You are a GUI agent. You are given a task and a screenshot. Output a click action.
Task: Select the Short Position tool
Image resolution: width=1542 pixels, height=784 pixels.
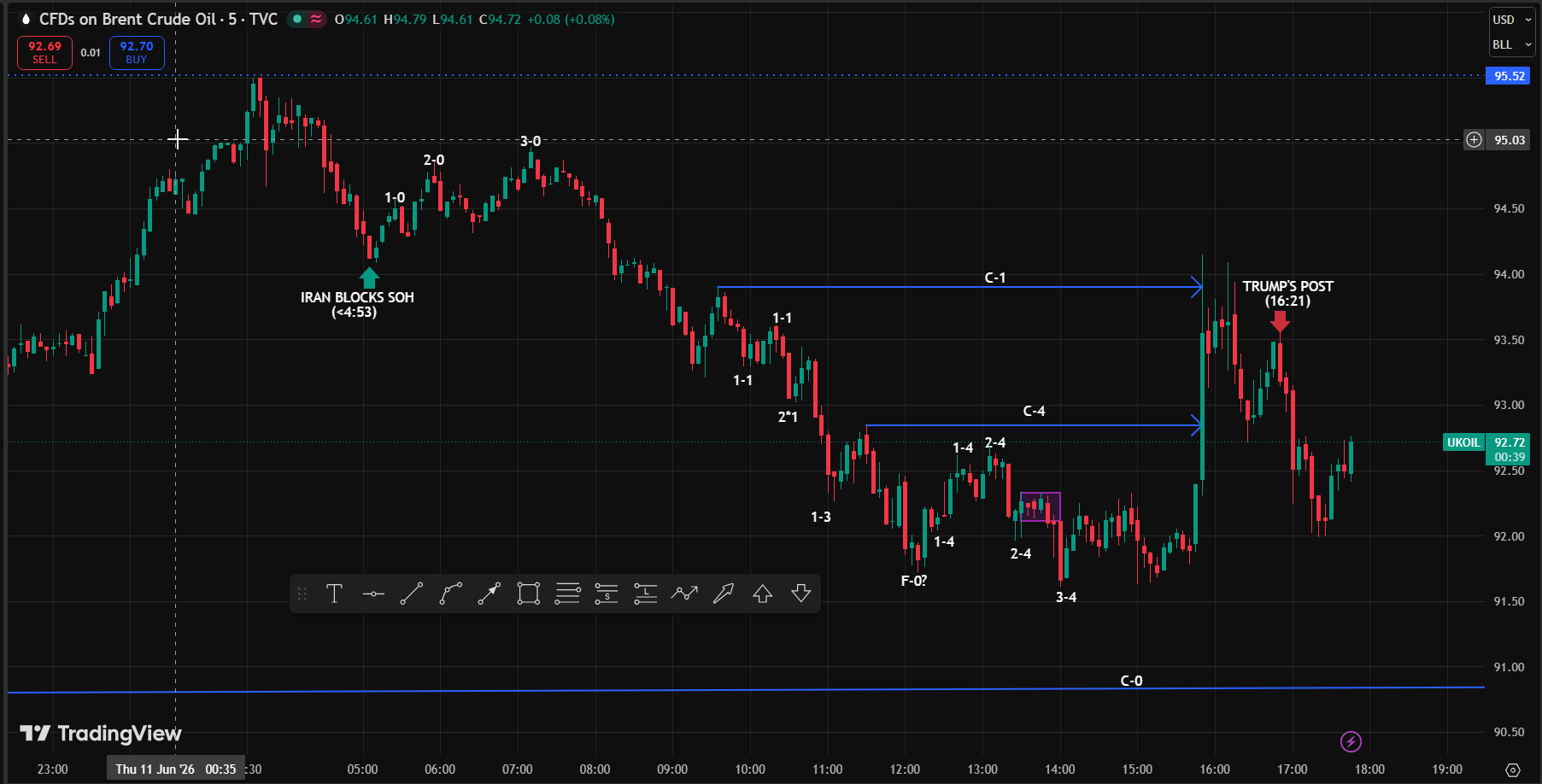[x=607, y=594]
